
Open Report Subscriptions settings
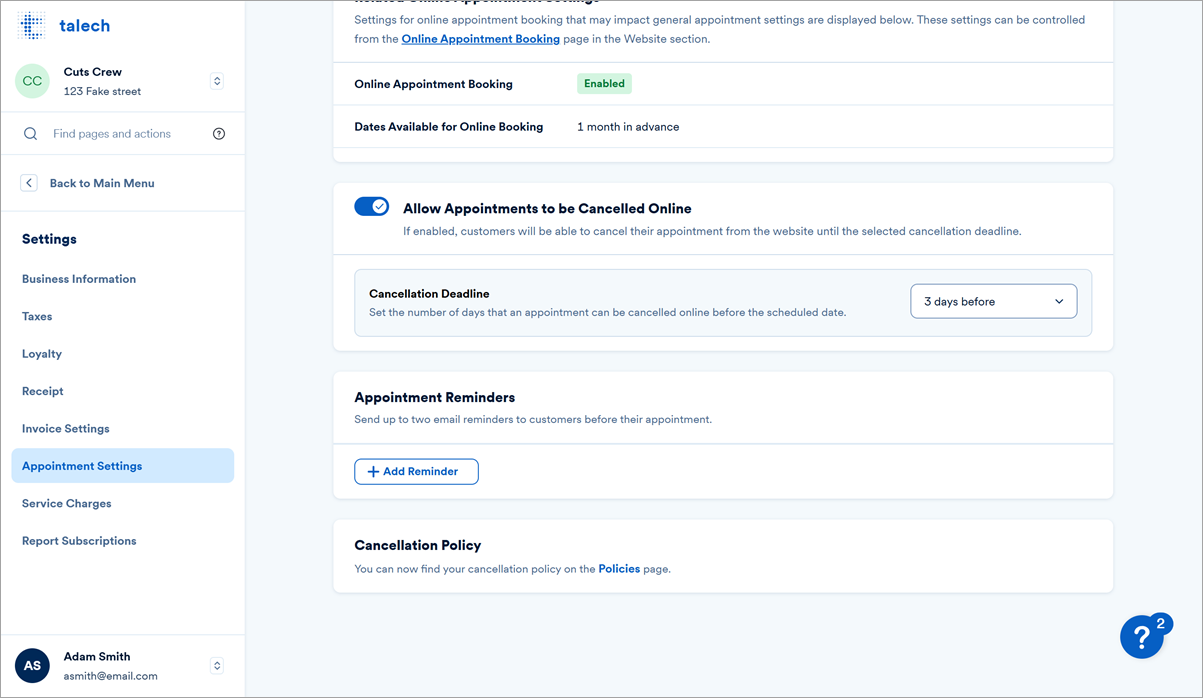(x=79, y=540)
